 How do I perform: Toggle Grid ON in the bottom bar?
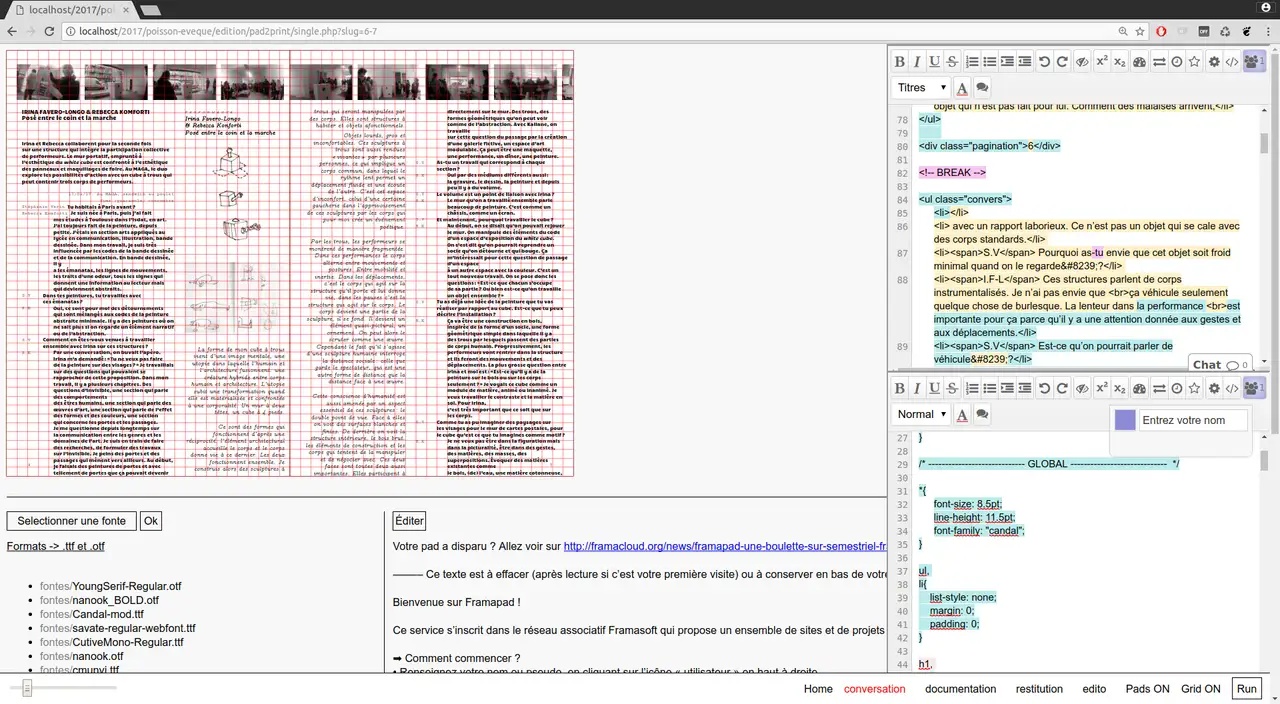click(1200, 689)
